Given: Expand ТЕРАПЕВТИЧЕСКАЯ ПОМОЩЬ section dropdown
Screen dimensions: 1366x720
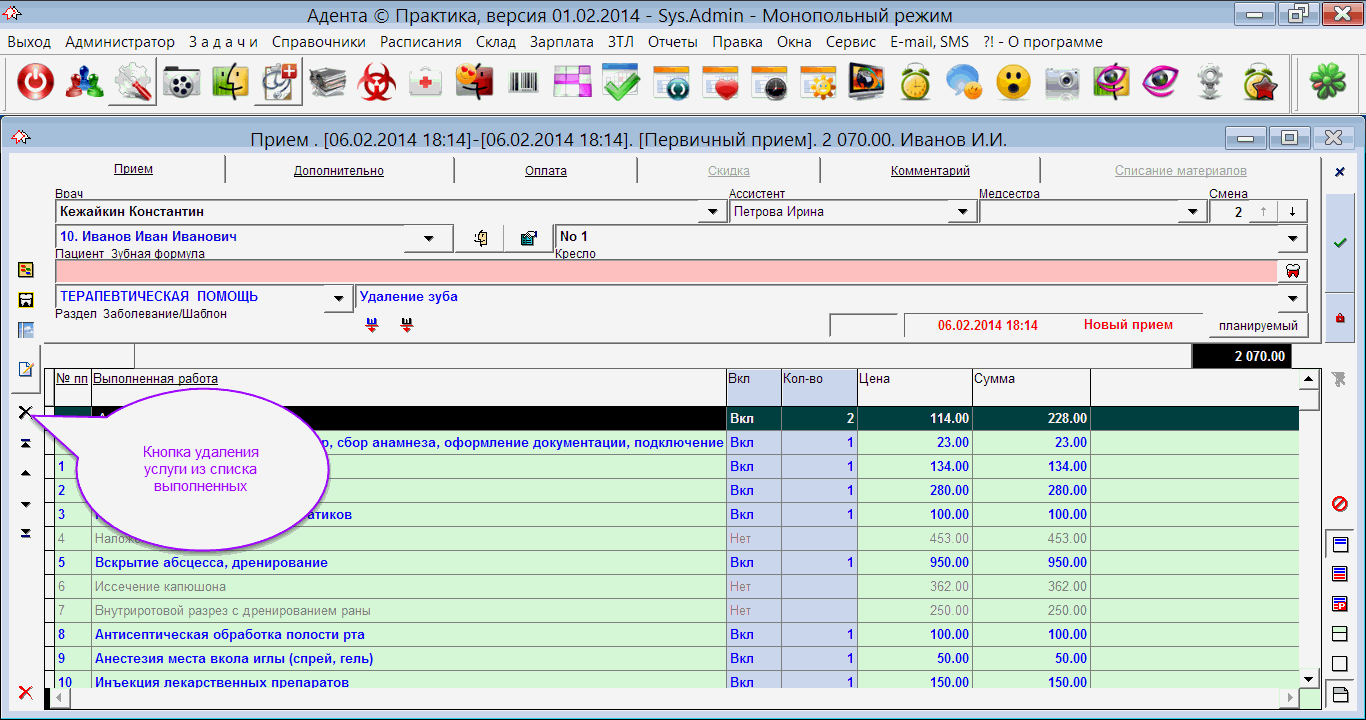Looking at the screenshot, I should point(340,298).
